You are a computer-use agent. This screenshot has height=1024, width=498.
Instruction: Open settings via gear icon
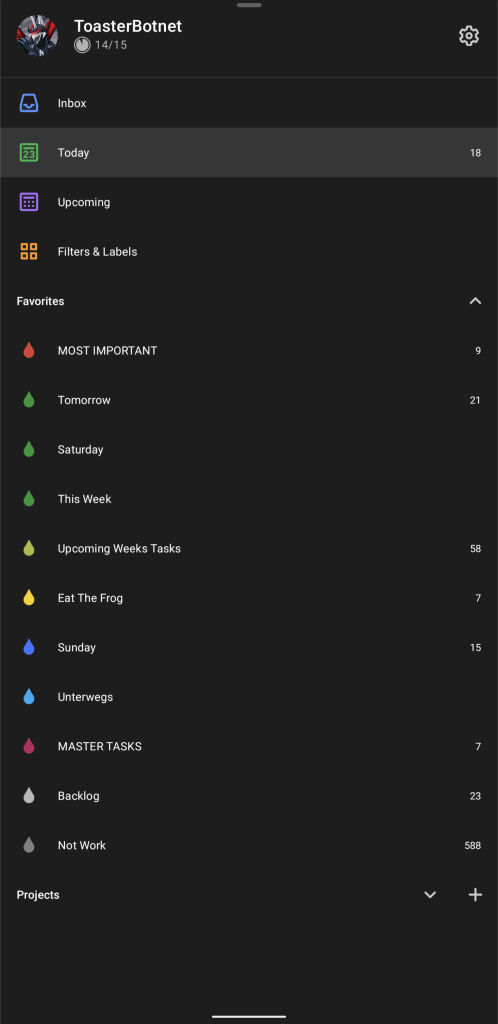pos(469,36)
